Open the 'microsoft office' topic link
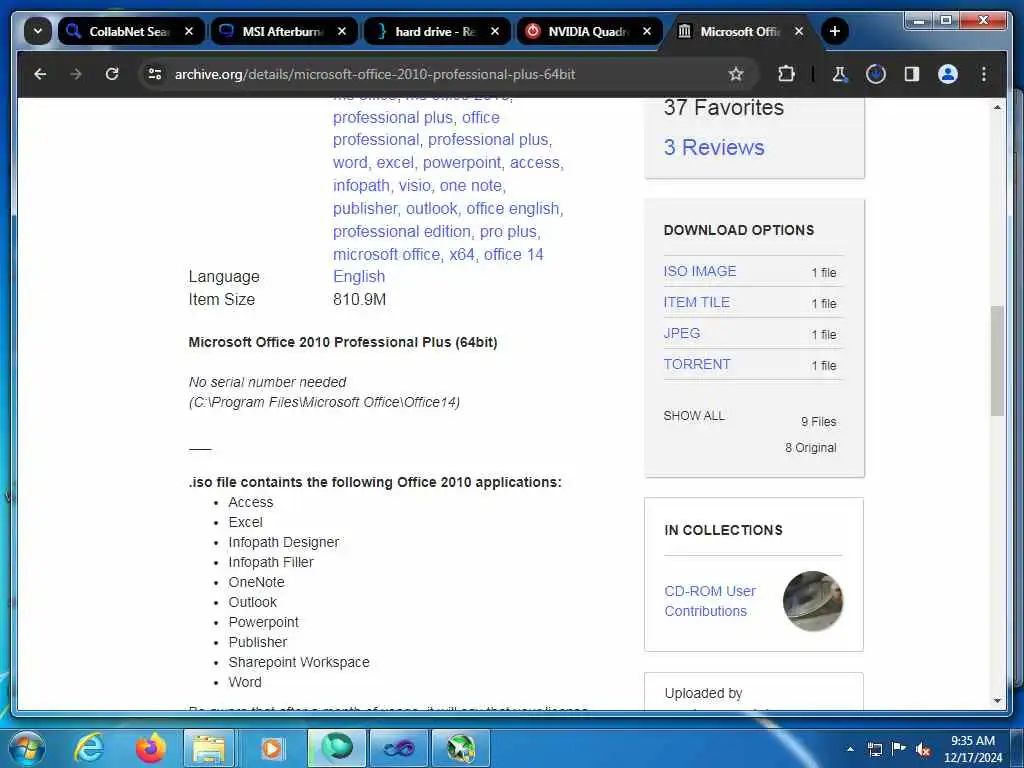The height and width of the screenshot is (768, 1024). pos(387,254)
